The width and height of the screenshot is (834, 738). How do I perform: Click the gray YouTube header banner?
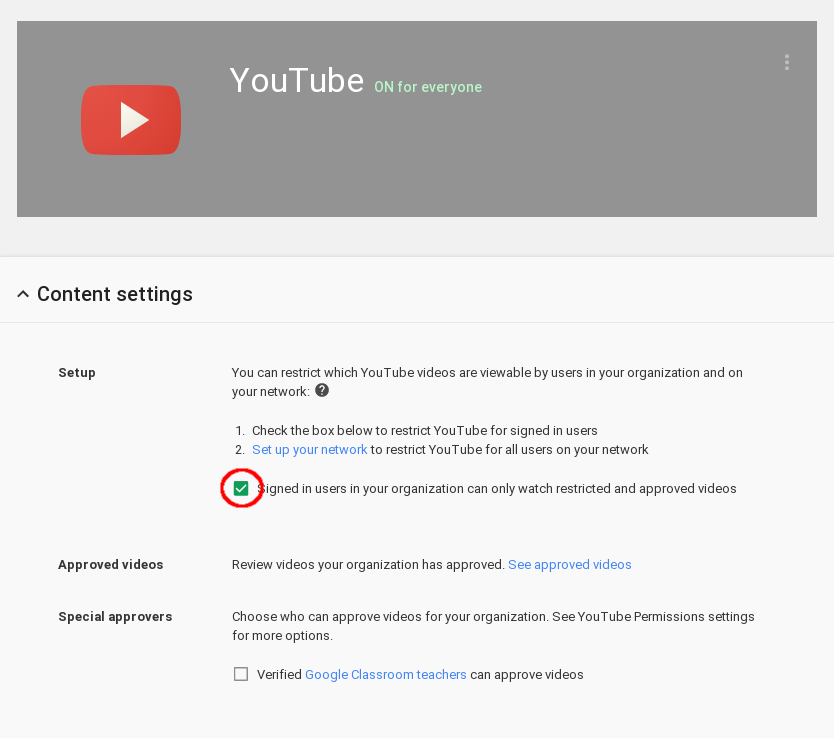coord(417,119)
